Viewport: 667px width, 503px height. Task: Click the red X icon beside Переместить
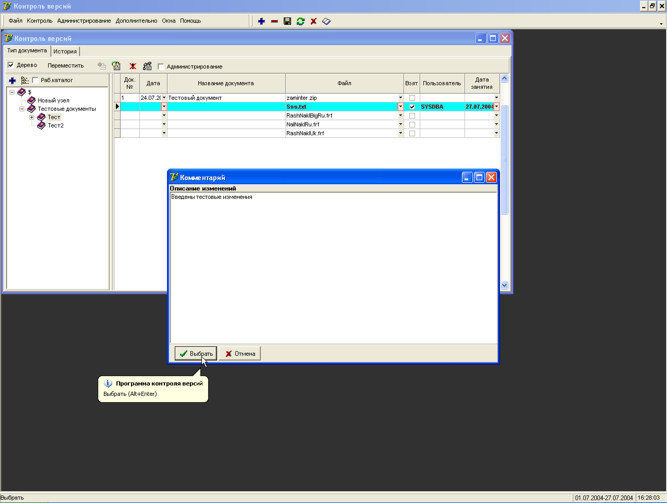(x=132, y=66)
